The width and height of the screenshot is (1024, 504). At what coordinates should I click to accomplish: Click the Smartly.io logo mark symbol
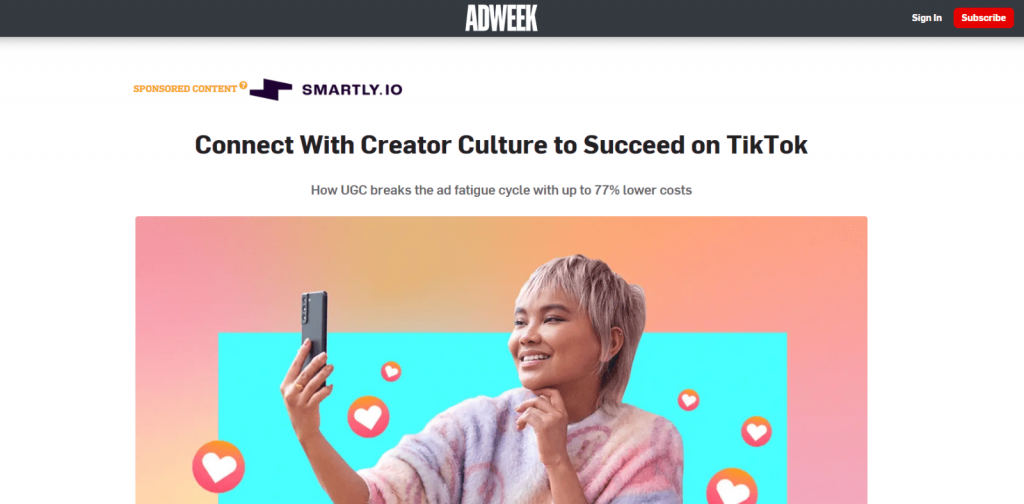(271, 89)
